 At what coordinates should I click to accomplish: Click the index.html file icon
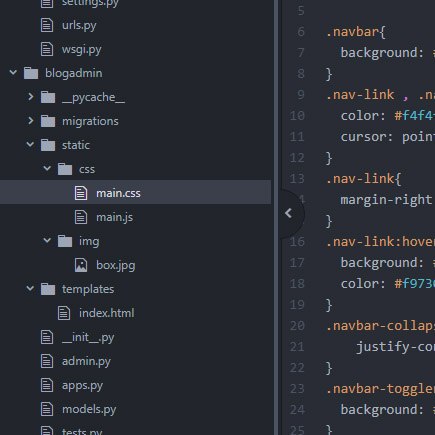click(x=64, y=313)
